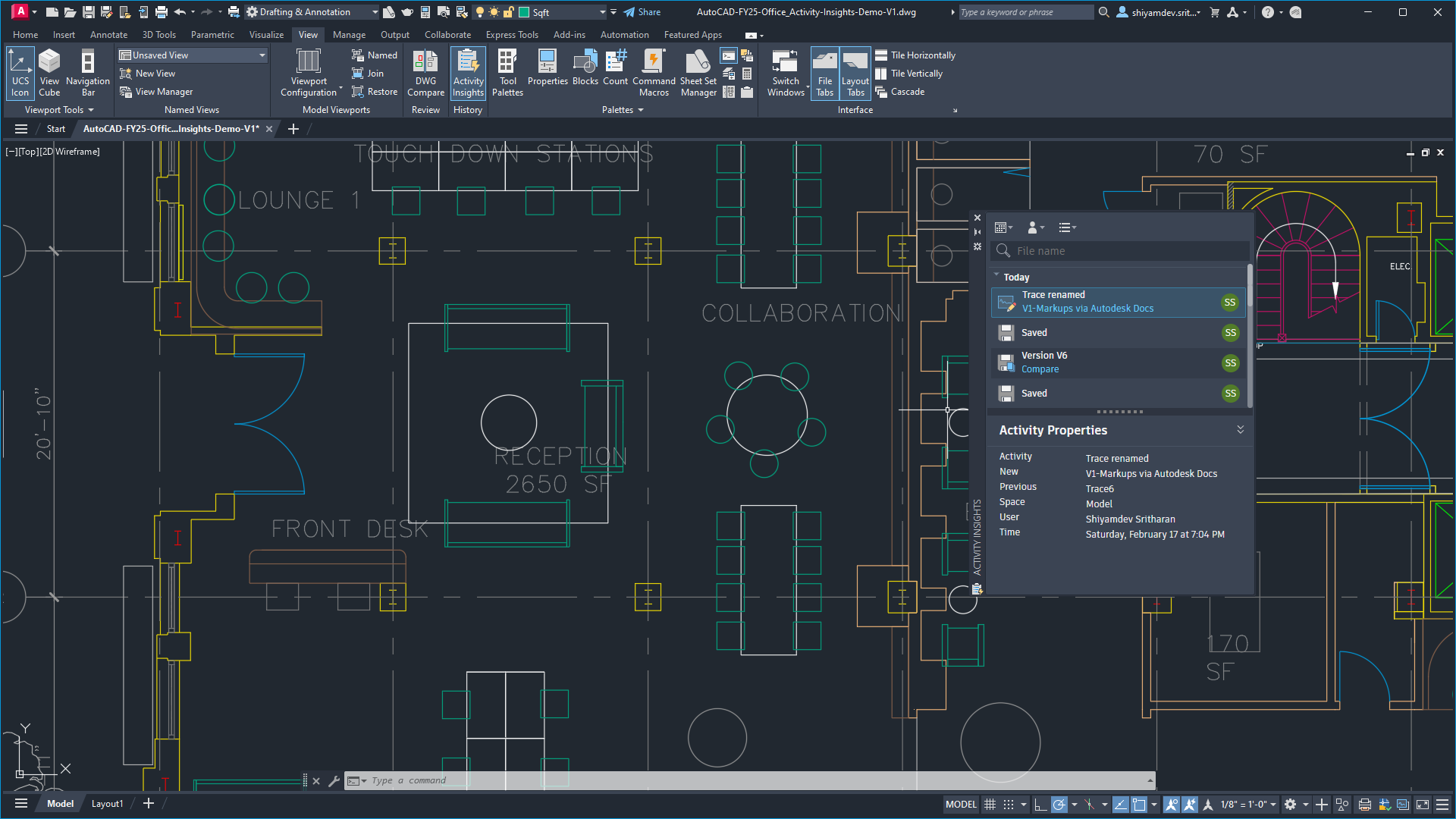Switch to the Manage ribbon tab
1456x819 pixels.
pyautogui.click(x=349, y=35)
